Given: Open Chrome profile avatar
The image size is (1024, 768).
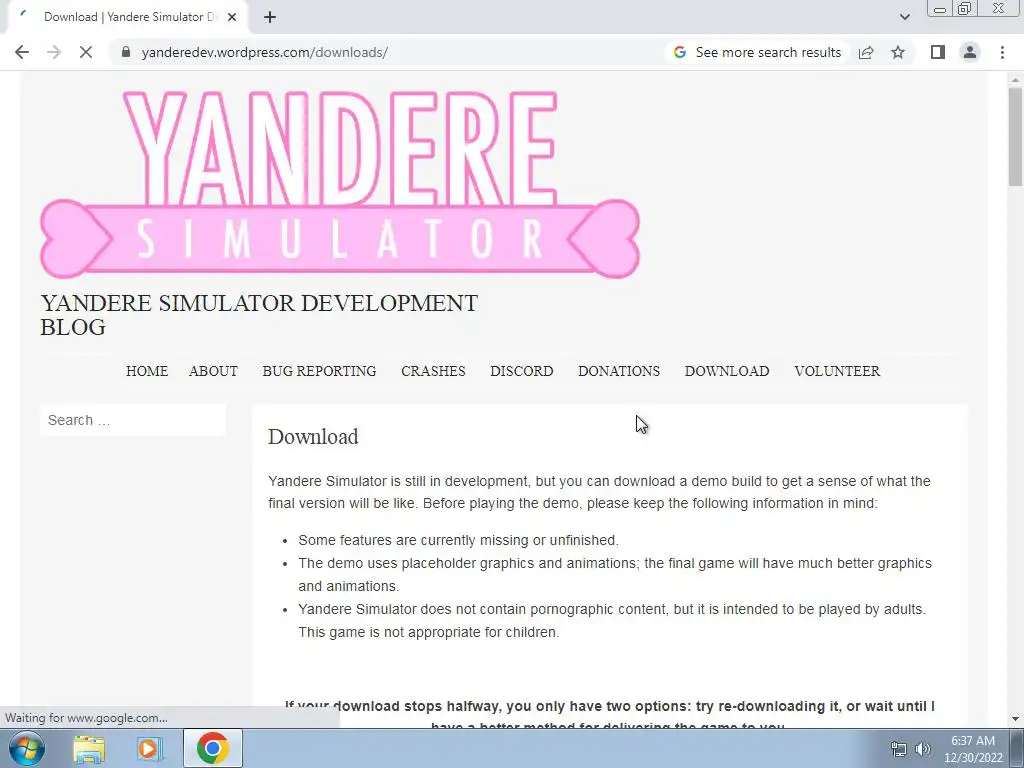Looking at the screenshot, I should pyautogui.click(x=970, y=52).
